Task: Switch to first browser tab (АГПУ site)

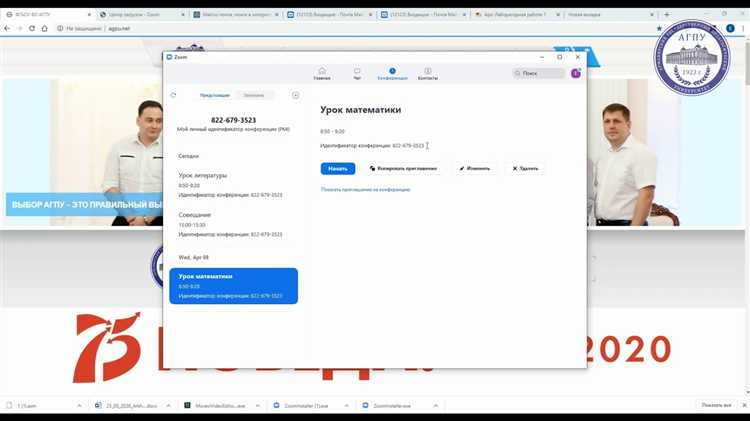Action: 47,15
